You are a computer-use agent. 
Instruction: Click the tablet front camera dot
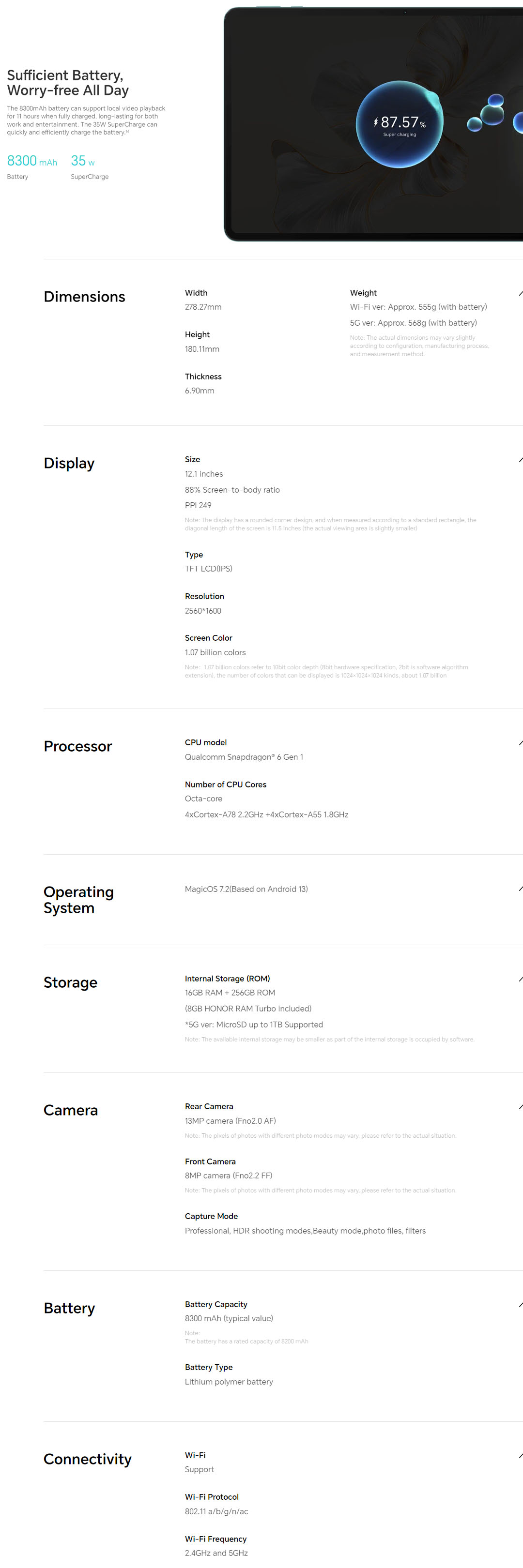click(x=405, y=12)
